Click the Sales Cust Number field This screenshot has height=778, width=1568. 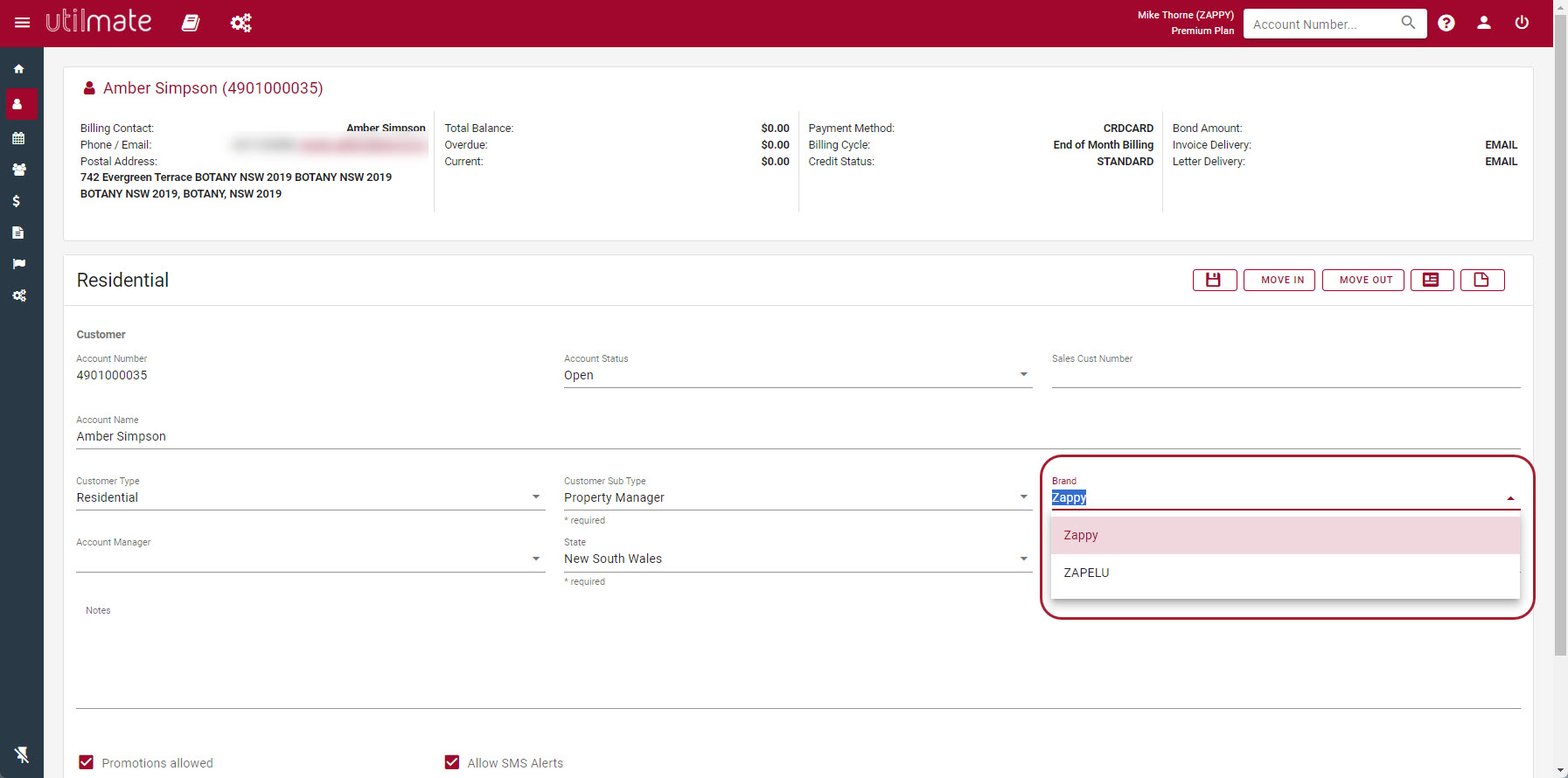pyautogui.click(x=1286, y=376)
